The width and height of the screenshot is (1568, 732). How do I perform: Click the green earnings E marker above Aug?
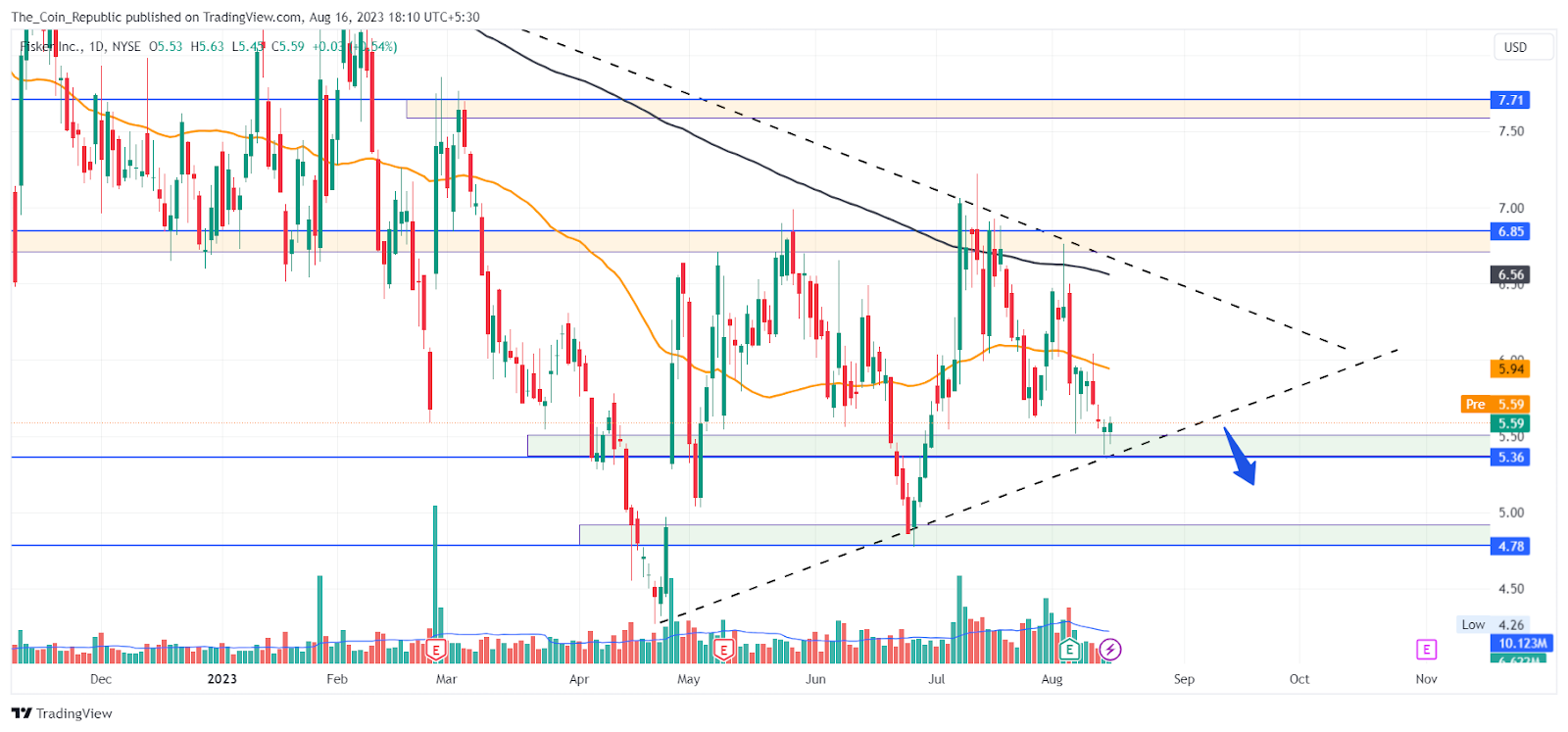point(1069,649)
